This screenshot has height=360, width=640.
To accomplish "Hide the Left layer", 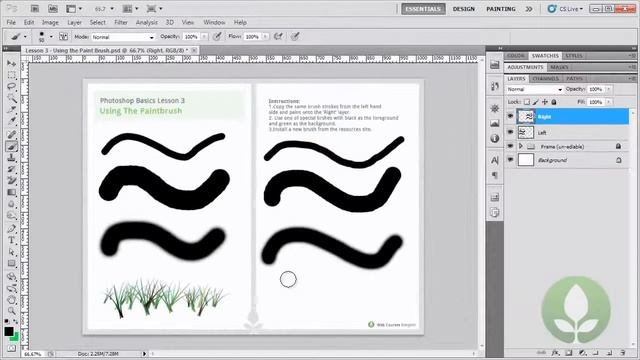I will point(510,132).
